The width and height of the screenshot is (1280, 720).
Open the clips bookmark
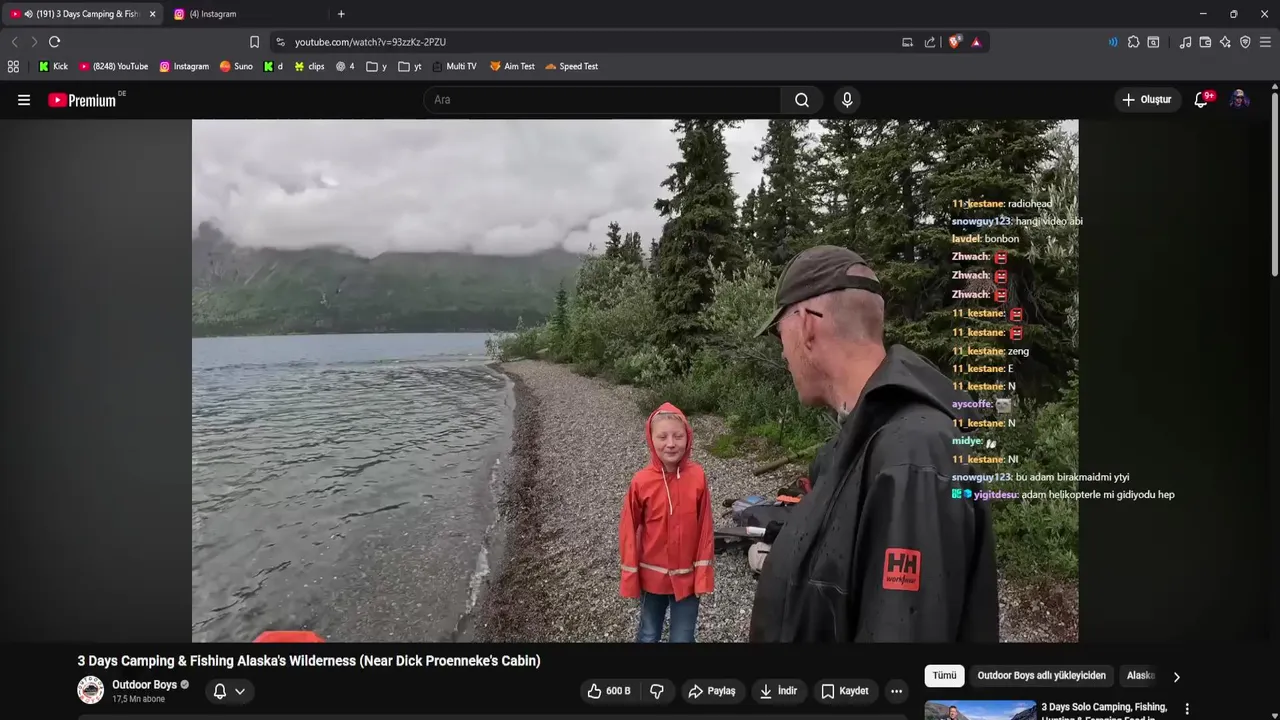pos(309,66)
